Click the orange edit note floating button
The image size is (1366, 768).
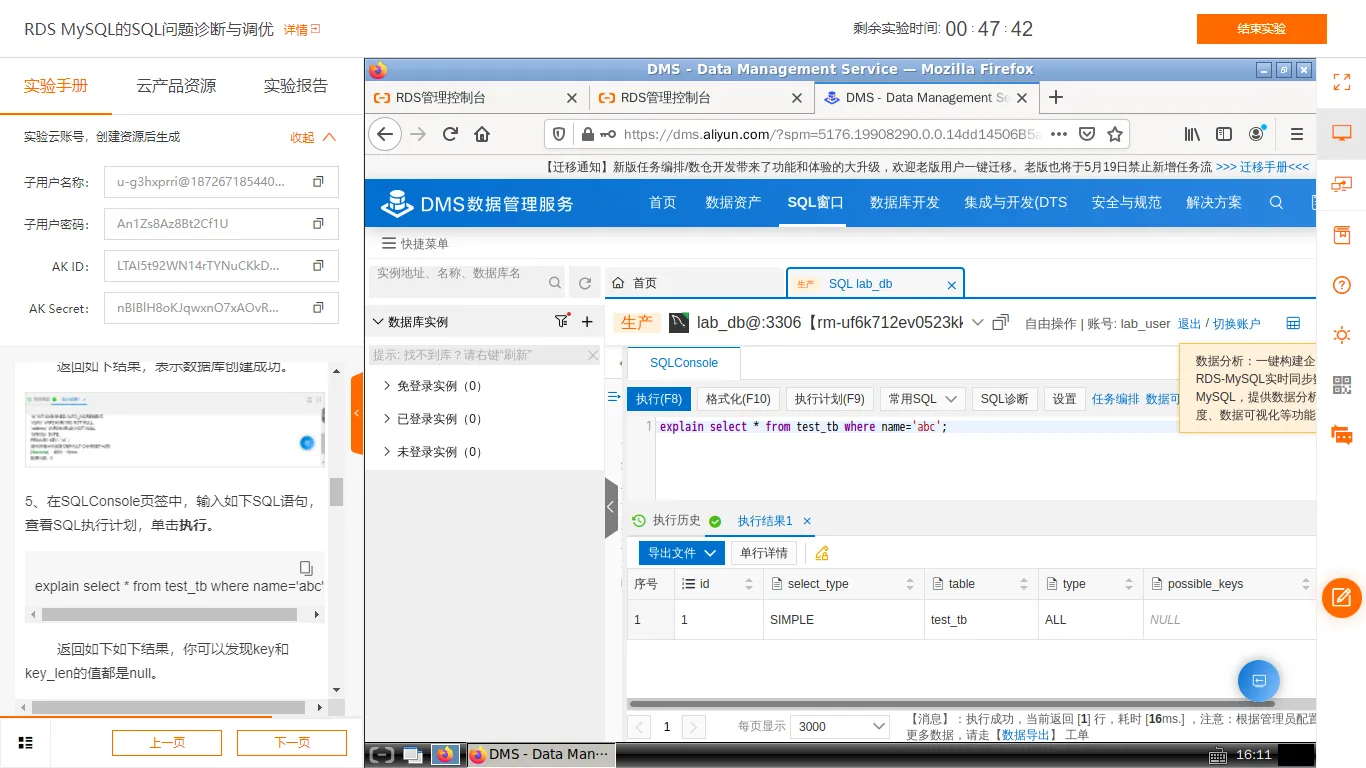[1342, 598]
